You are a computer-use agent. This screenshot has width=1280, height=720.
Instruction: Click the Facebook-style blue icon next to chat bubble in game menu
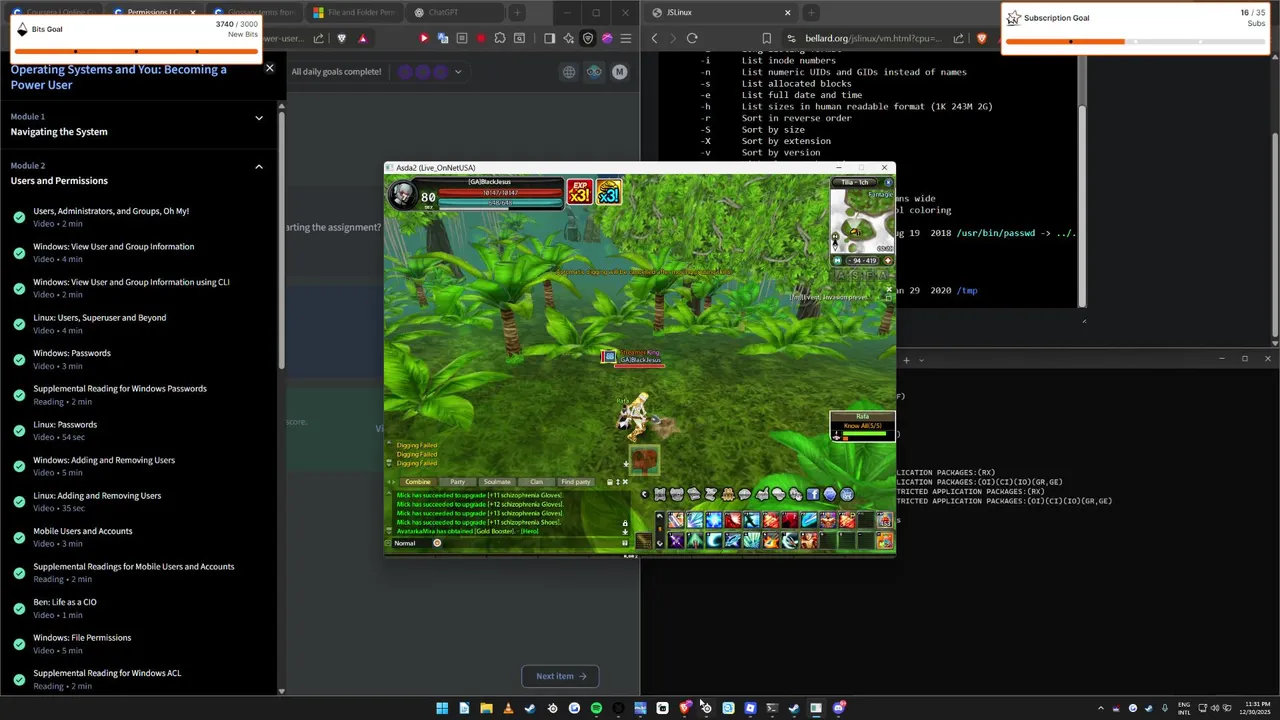813,494
